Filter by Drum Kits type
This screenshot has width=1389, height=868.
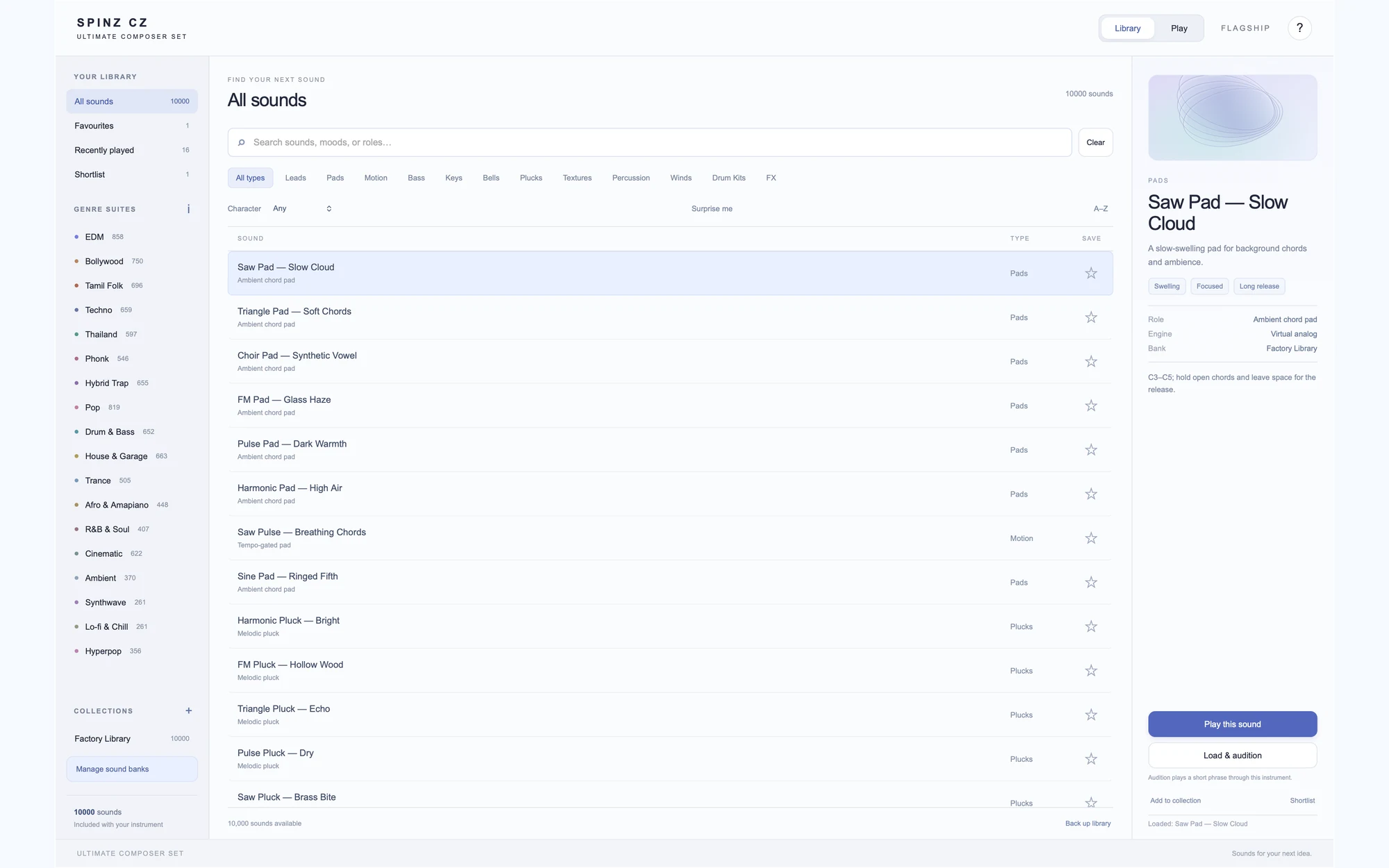729,178
